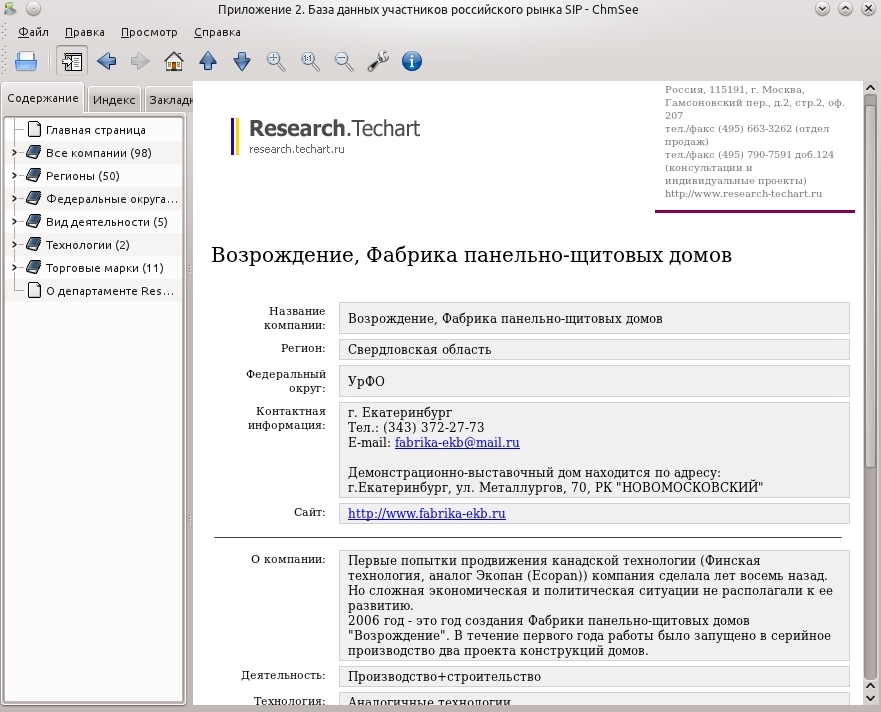881x712 pixels.
Task: Click the page scrollbar up arrow
Action: [870, 88]
